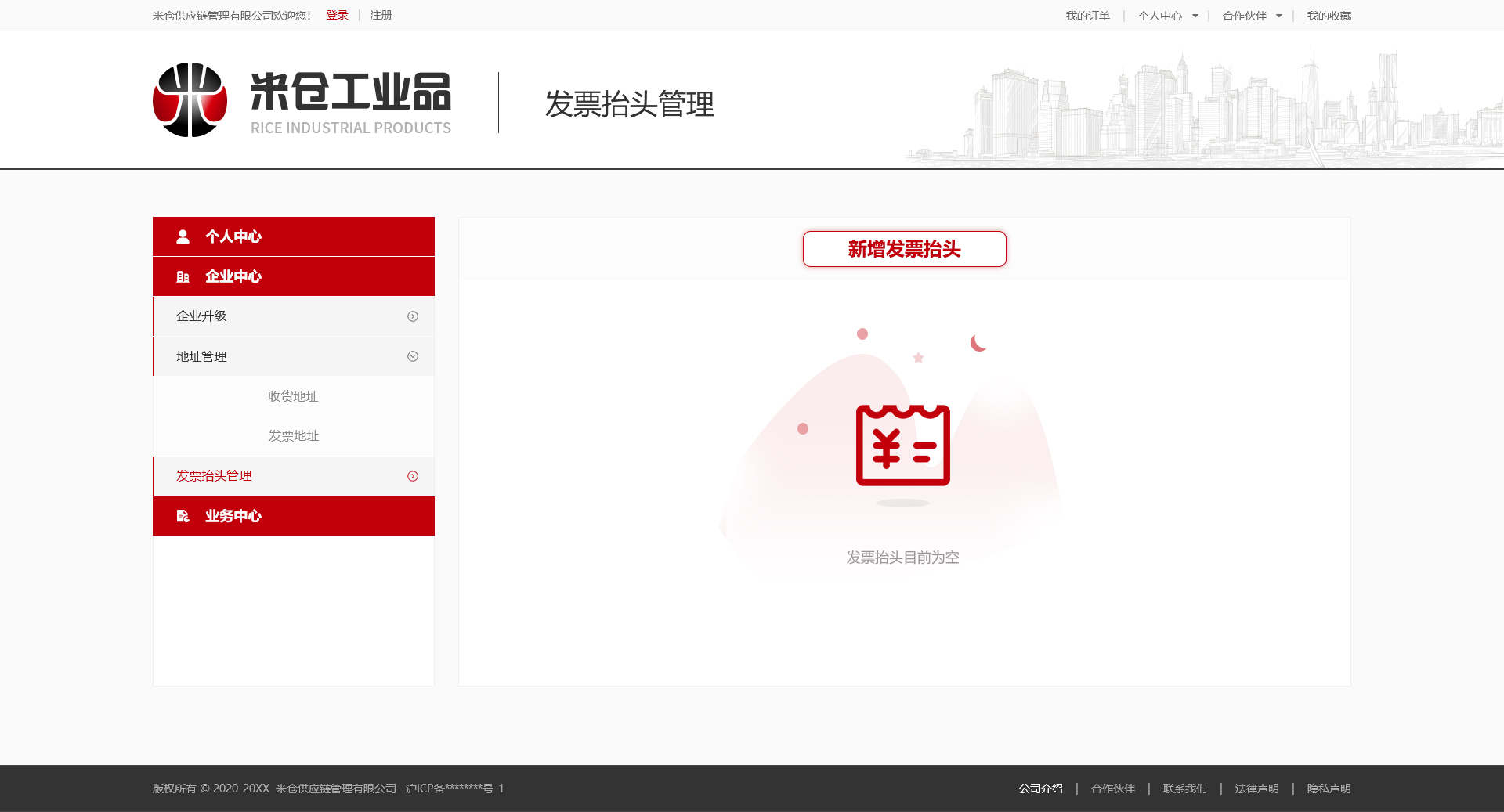Click the arrow icon next to 企业升级

(412, 316)
